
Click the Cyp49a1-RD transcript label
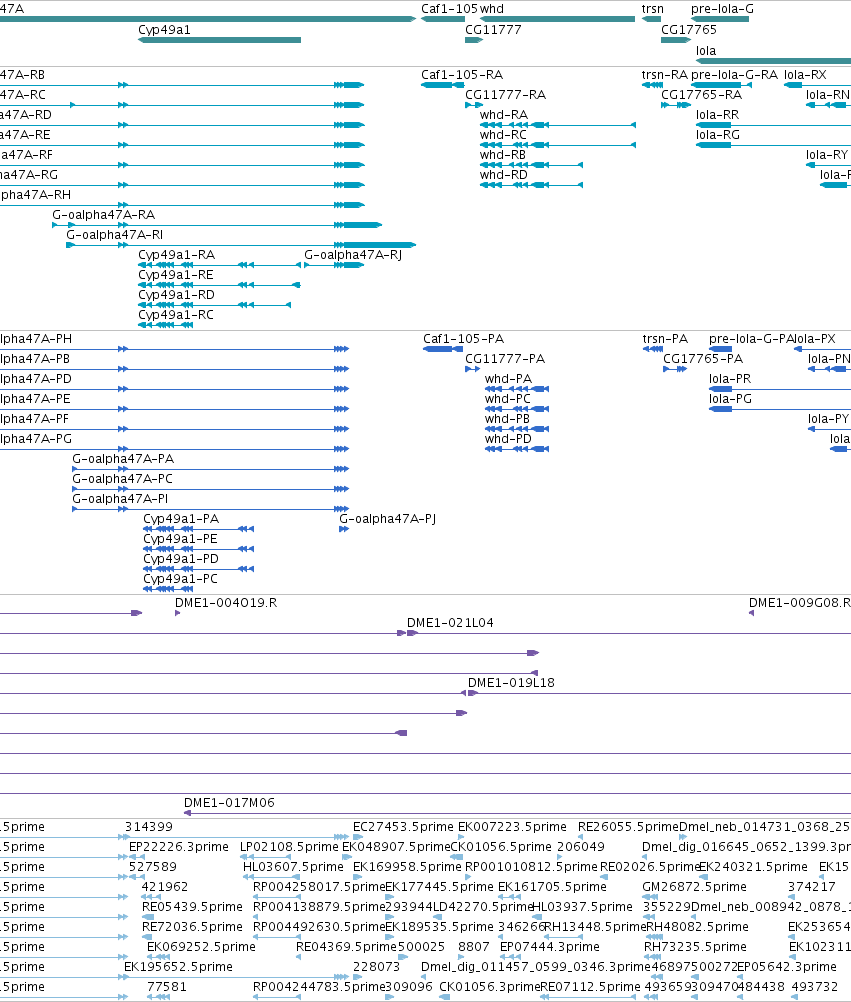176,295
